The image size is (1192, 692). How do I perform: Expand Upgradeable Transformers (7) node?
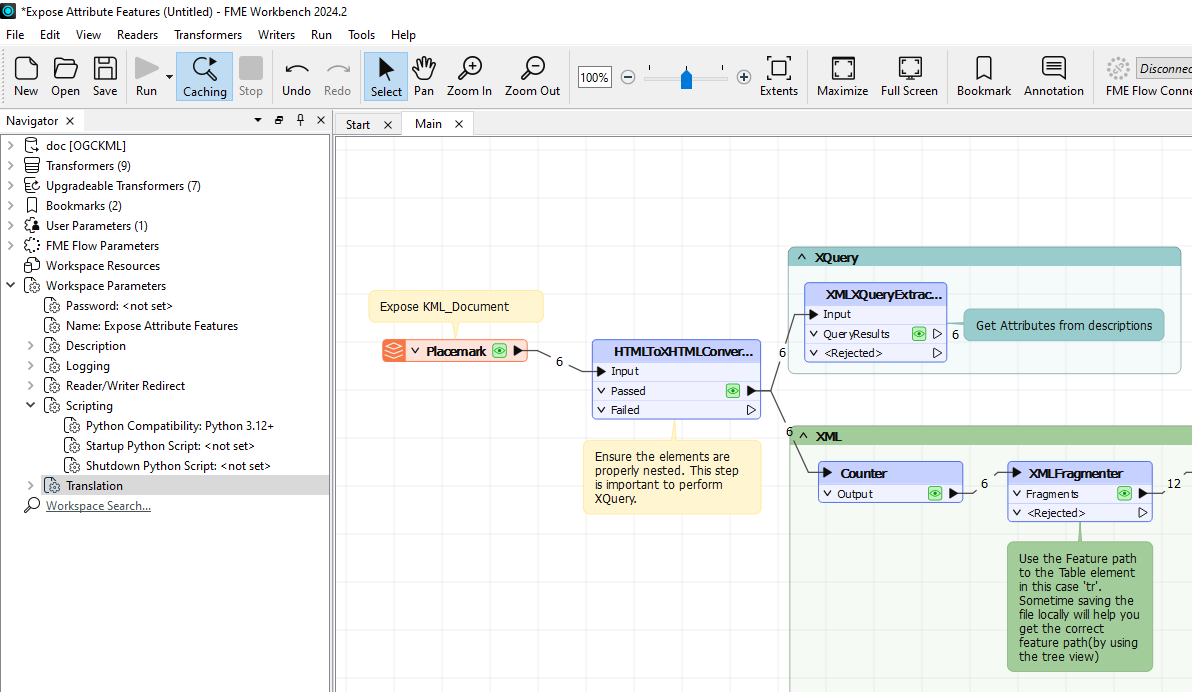point(11,186)
